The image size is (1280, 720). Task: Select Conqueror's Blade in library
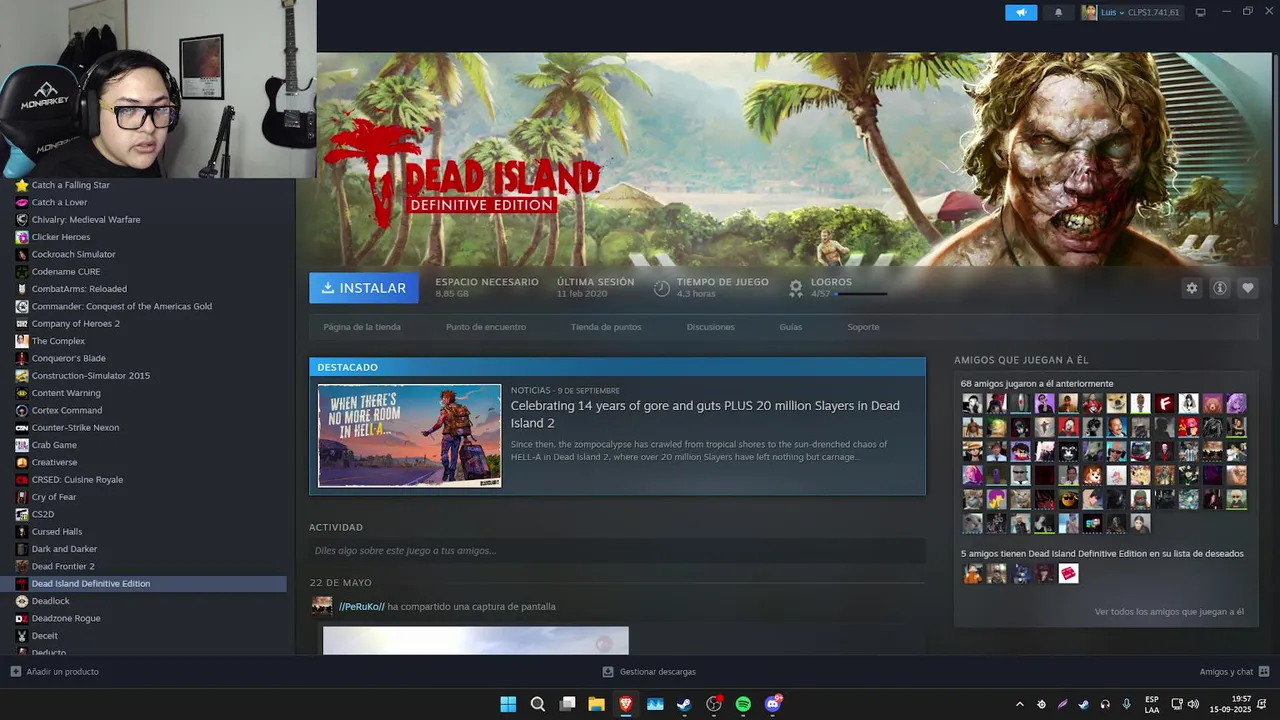click(69, 358)
